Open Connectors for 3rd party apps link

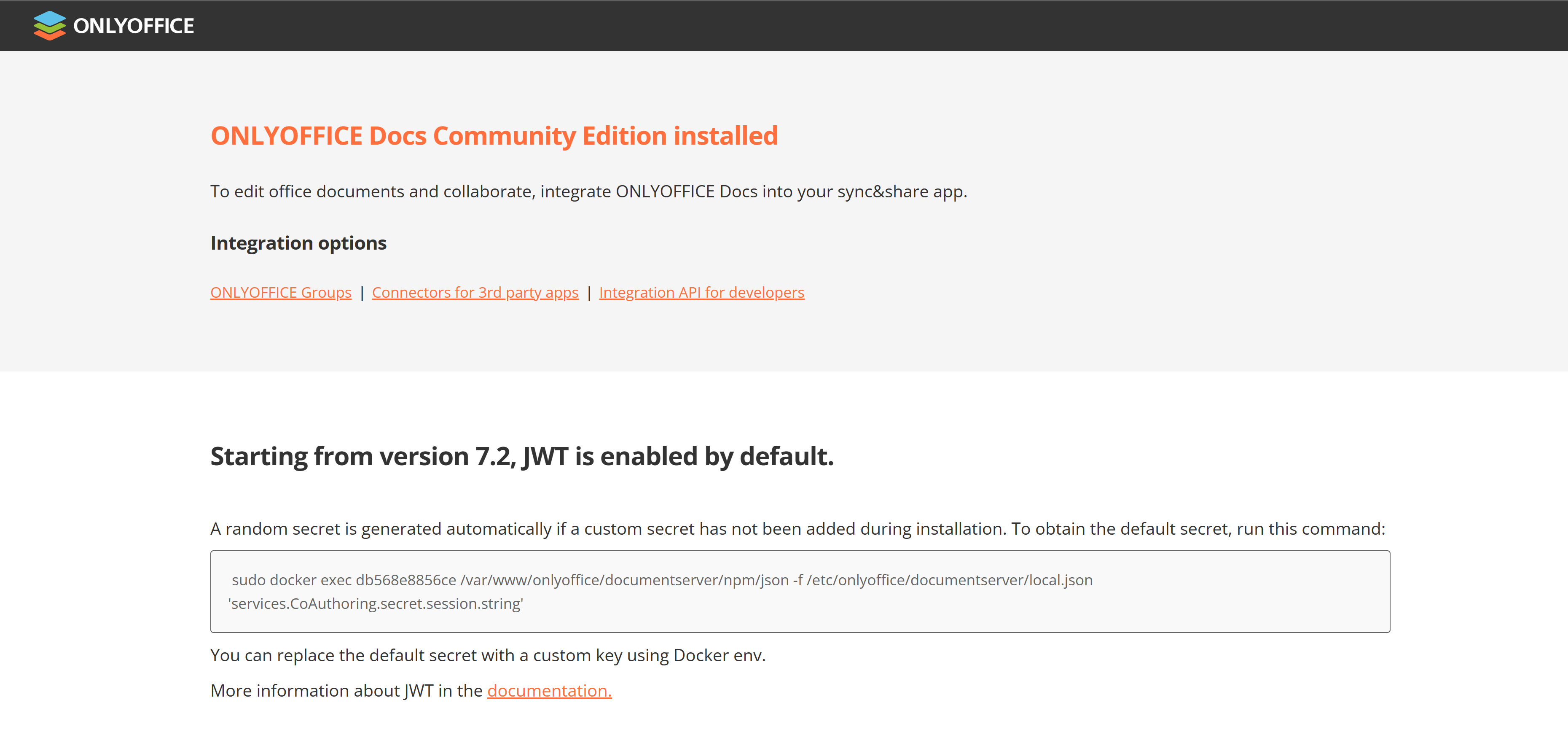pos(475,292)
